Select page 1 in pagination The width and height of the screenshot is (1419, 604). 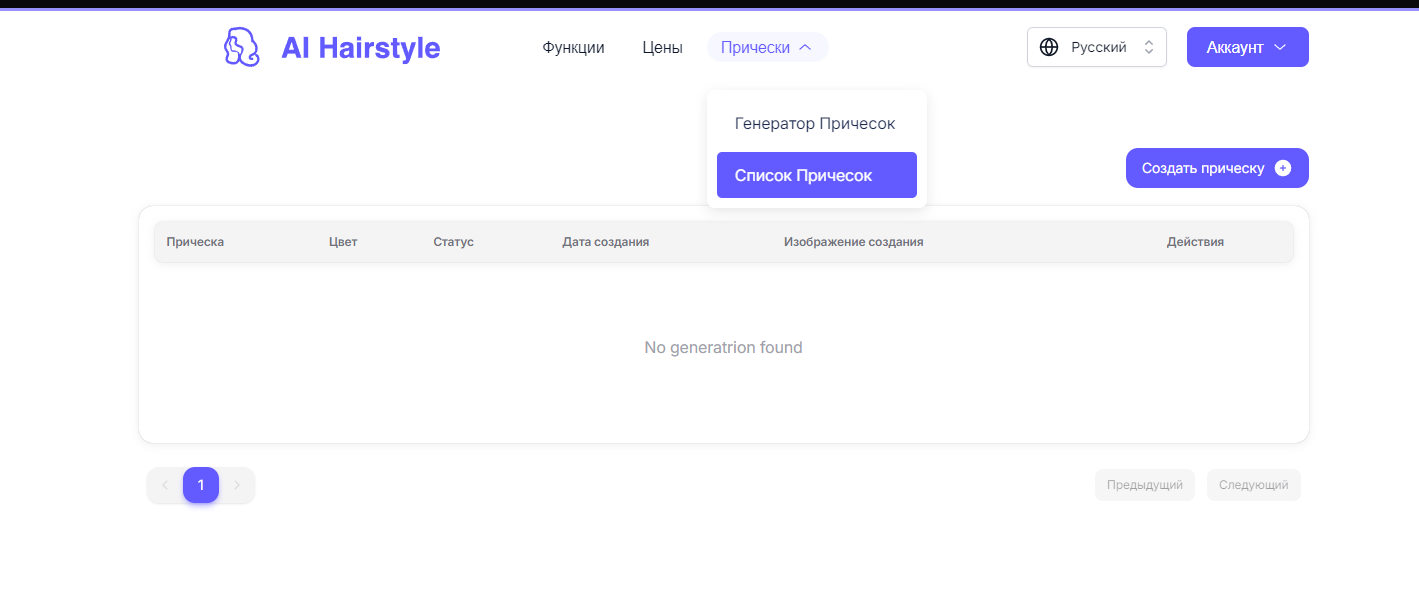click(201, 485)
